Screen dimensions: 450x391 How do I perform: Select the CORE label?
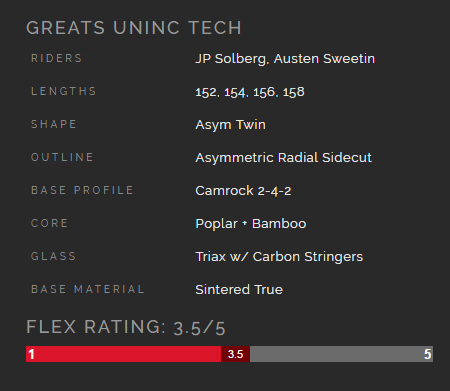[49, 223]
